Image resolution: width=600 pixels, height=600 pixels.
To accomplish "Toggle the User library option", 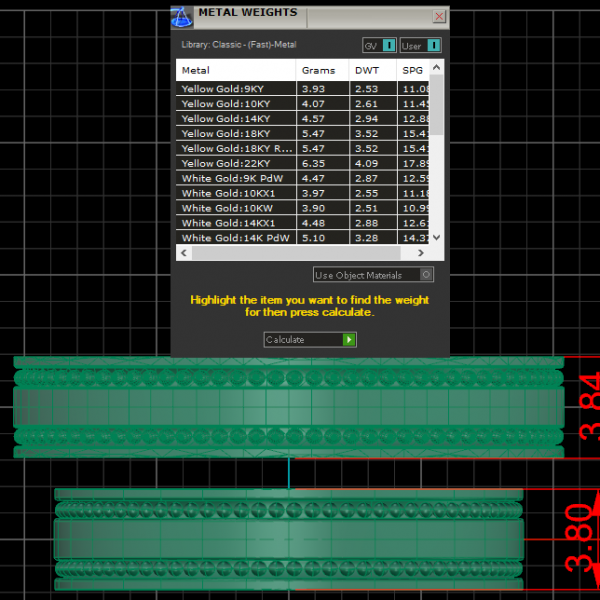I will pyautogui.click(x=420, y=45).
